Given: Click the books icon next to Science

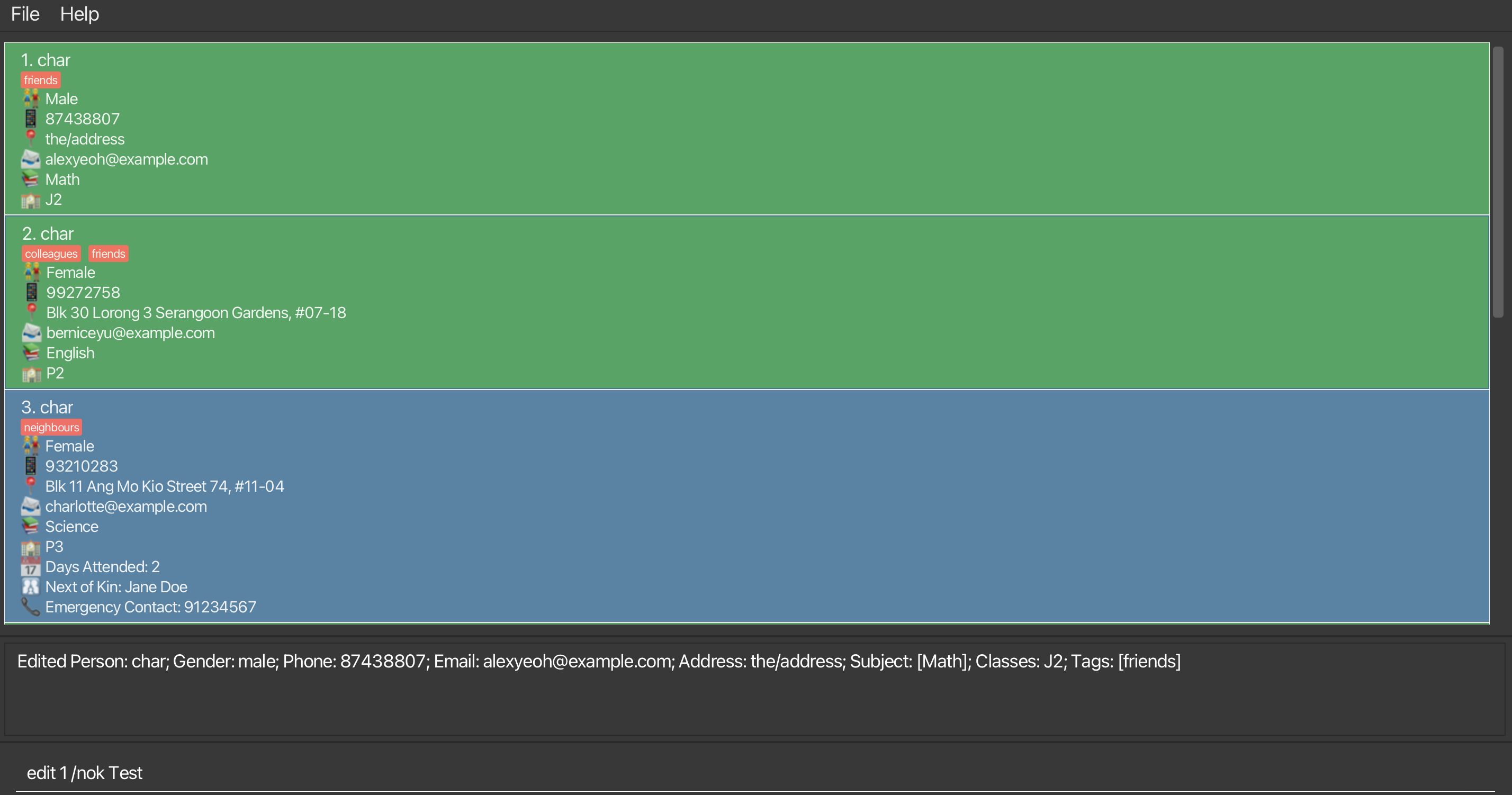Looking at the screenshot, I should 31,526.
